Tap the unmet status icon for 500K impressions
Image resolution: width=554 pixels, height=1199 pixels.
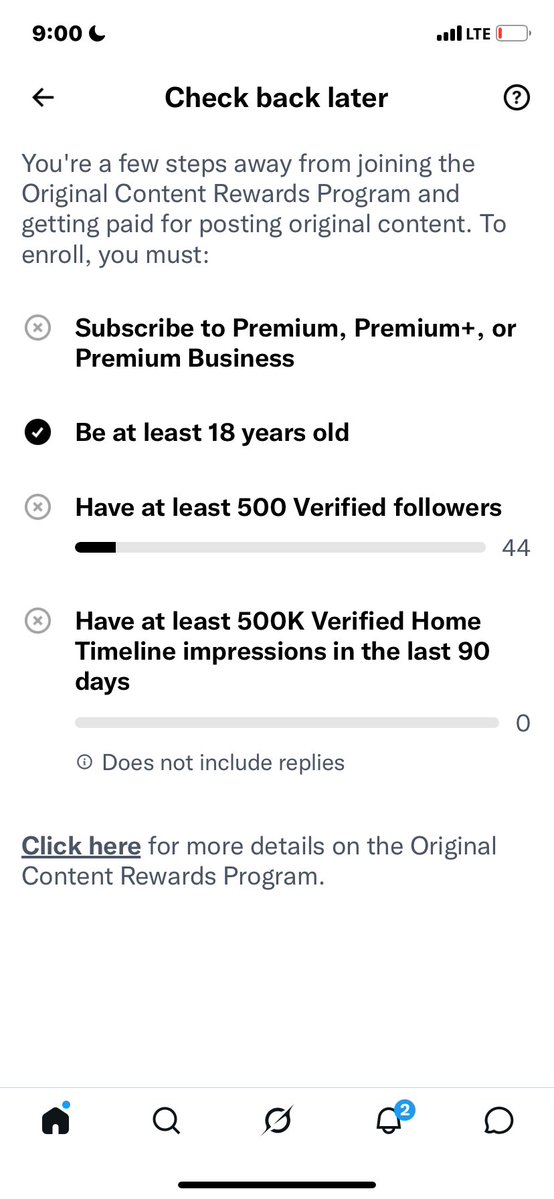[37, 621]
